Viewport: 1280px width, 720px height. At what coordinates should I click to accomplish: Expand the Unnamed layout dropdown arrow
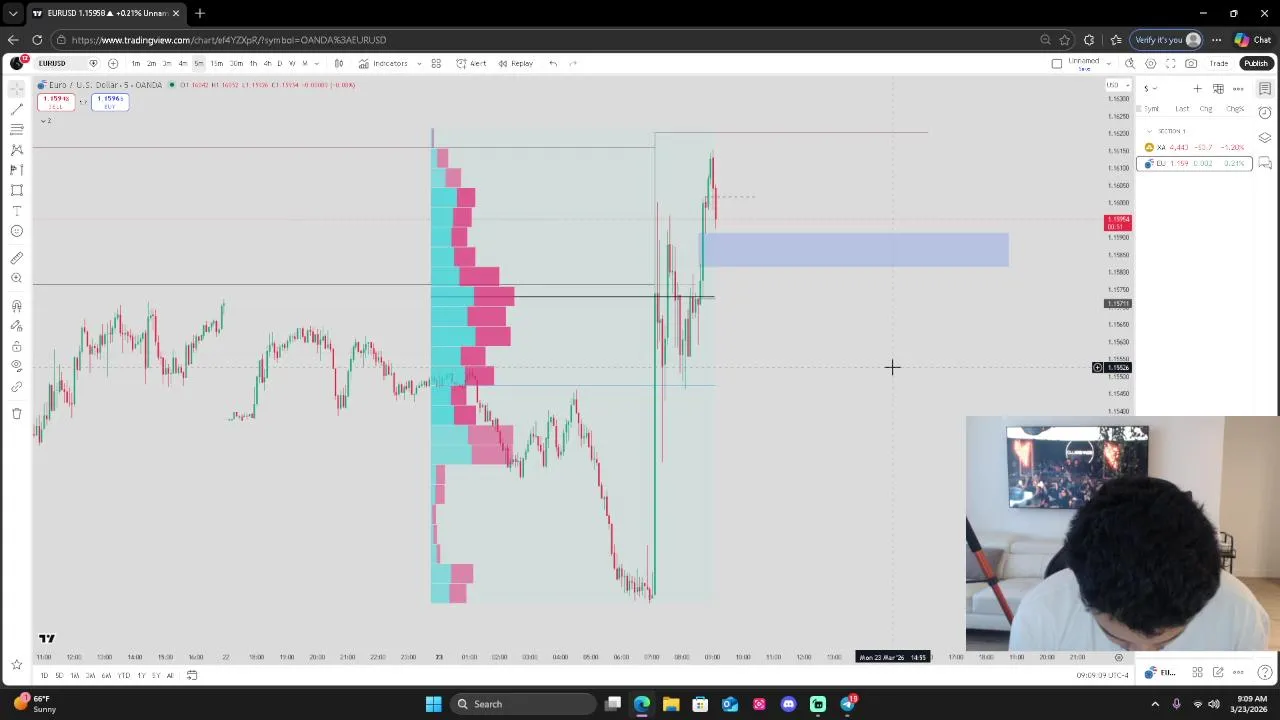pyautogui.click(x=1109, y=63)
